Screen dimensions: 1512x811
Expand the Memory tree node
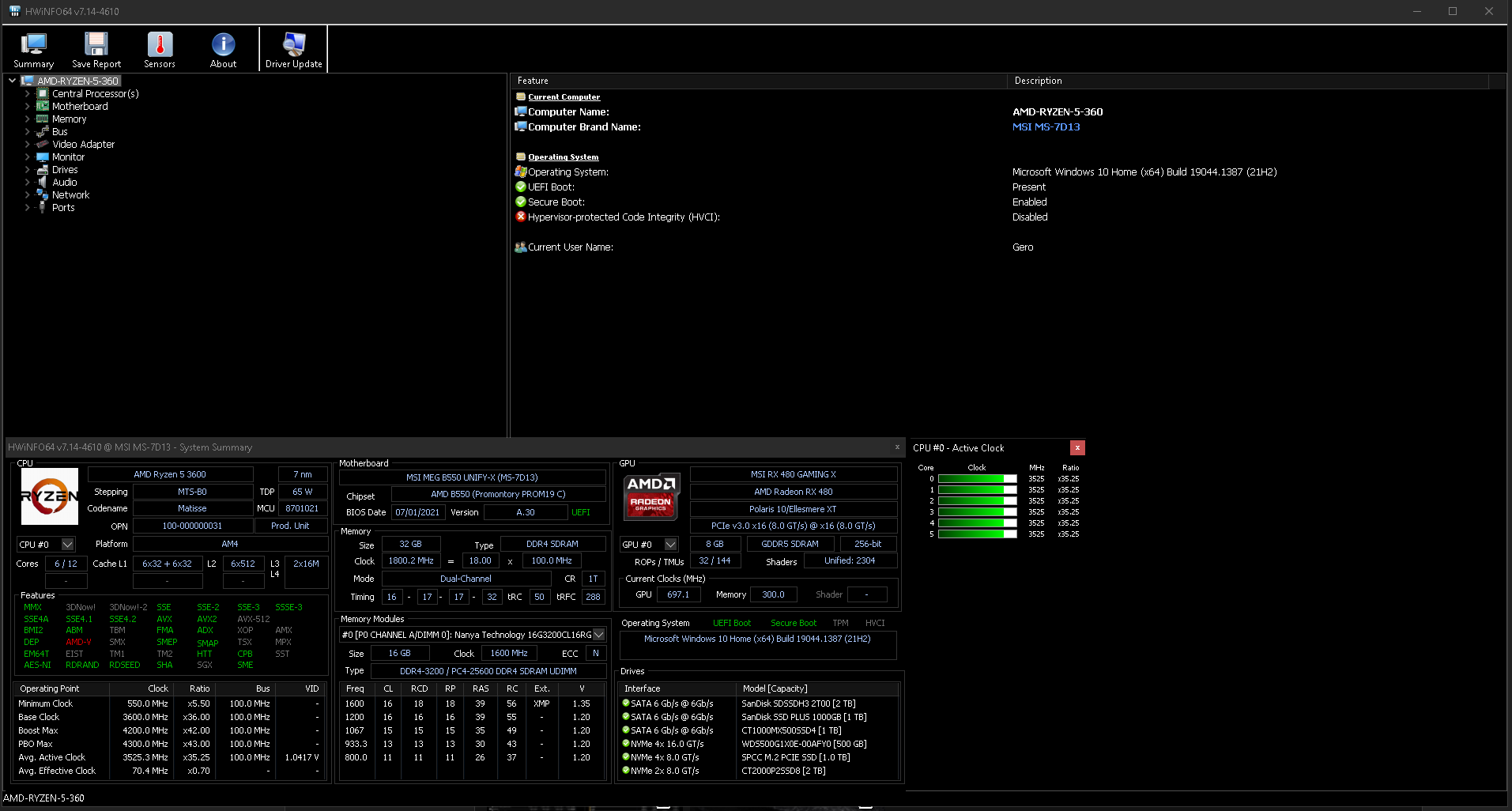tap(28, 119)
